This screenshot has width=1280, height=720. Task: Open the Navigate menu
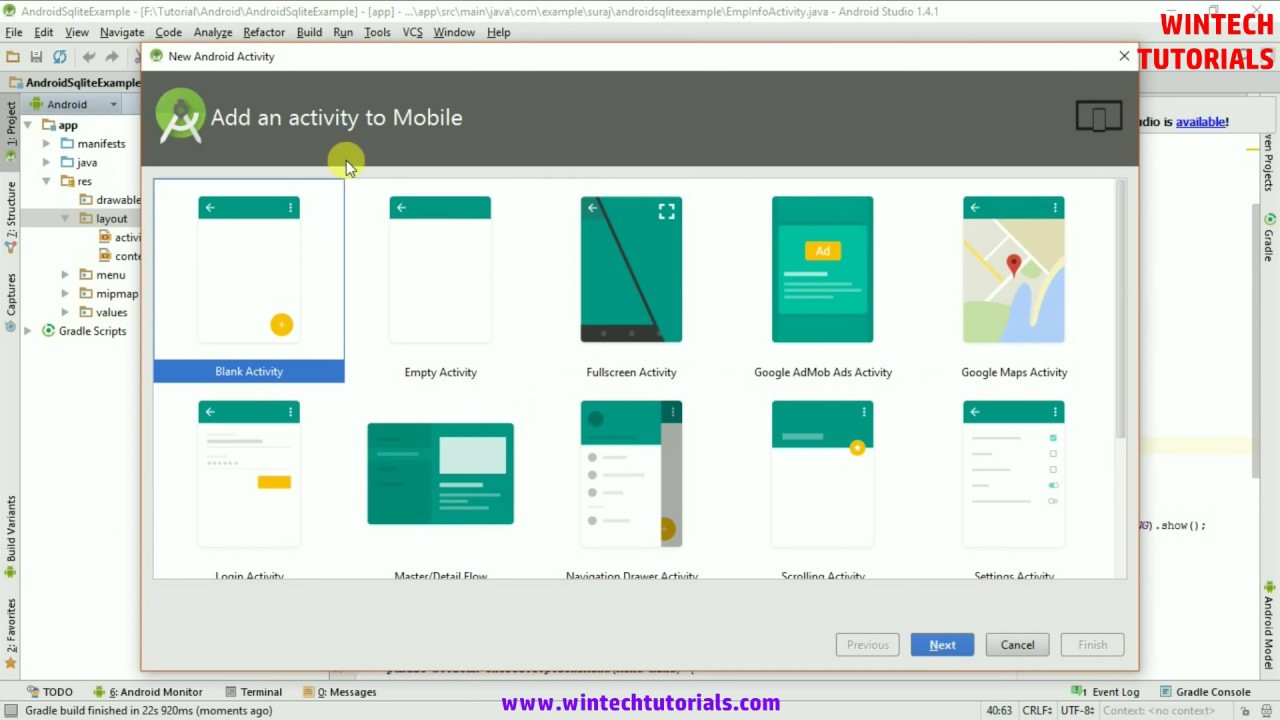[122, 32]
